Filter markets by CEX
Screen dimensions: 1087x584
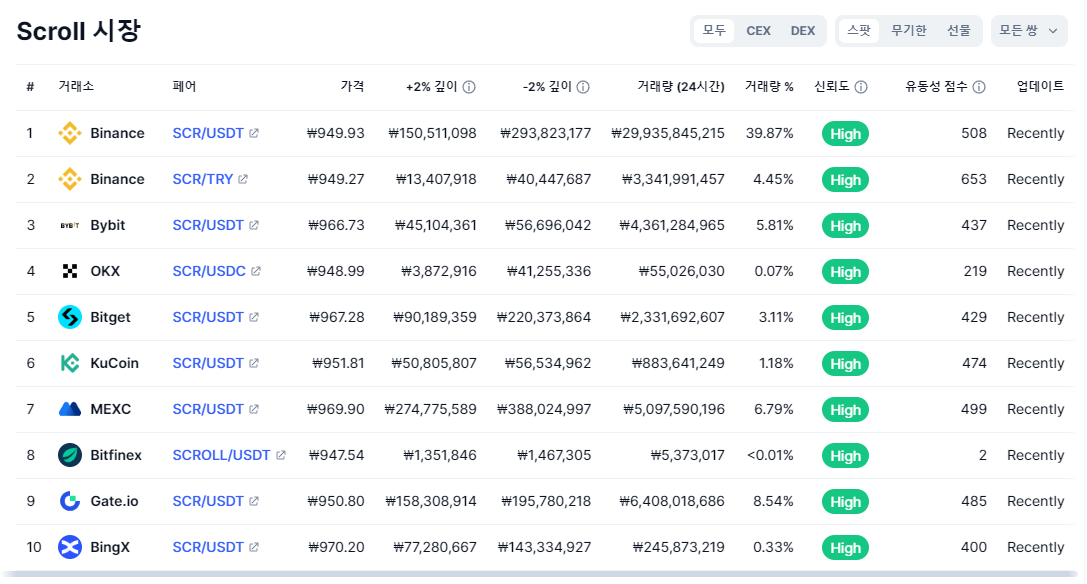pos(758,31)
